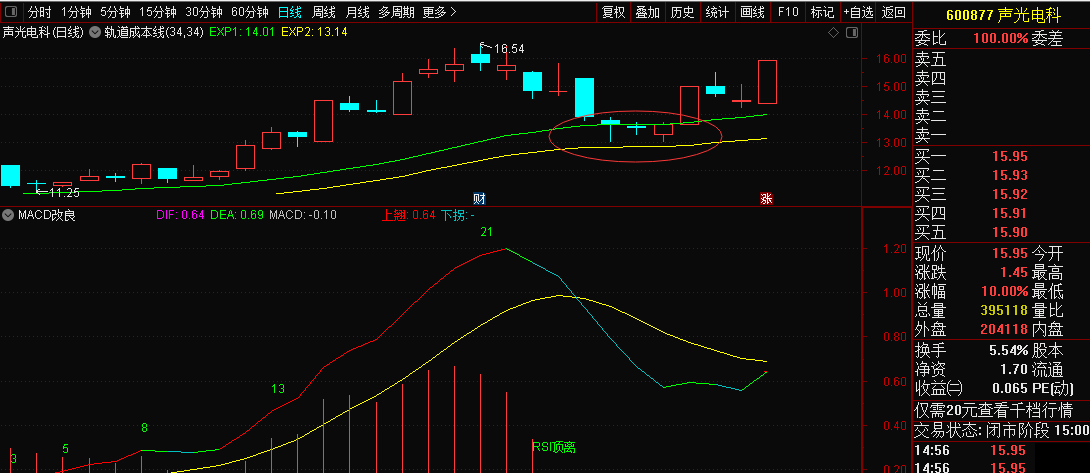Click the EXP1: 14.01 value
The image size is (1090, 473).
241,32
